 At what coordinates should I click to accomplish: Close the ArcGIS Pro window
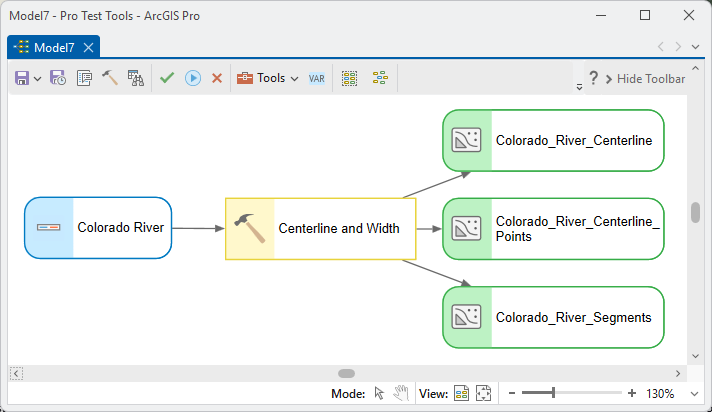(x=689, y=15)
